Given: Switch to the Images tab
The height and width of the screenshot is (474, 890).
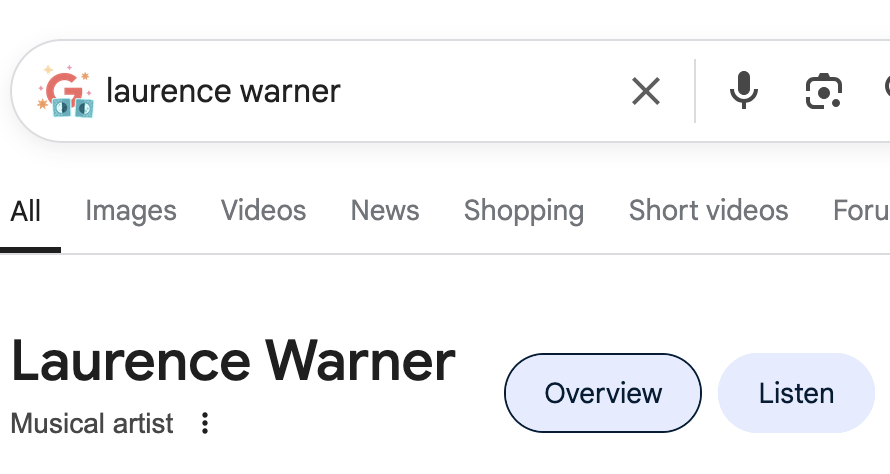Looking at the screenshot, I should (131, 211).
